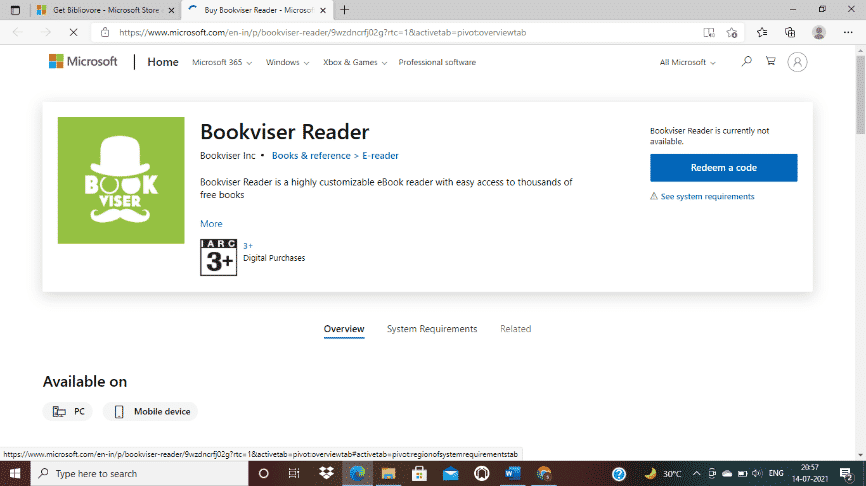Click the taskbar search box

139,474
